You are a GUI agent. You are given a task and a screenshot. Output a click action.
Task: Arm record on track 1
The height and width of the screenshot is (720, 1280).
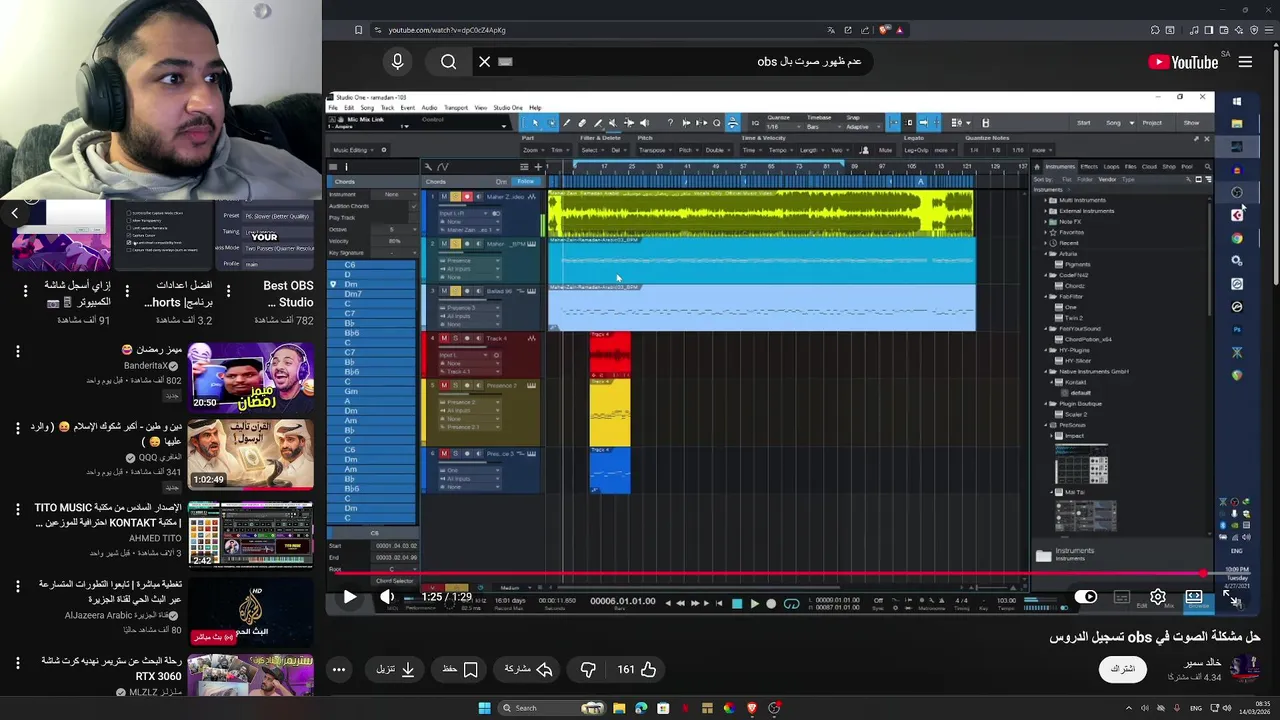tap(467, 197)
